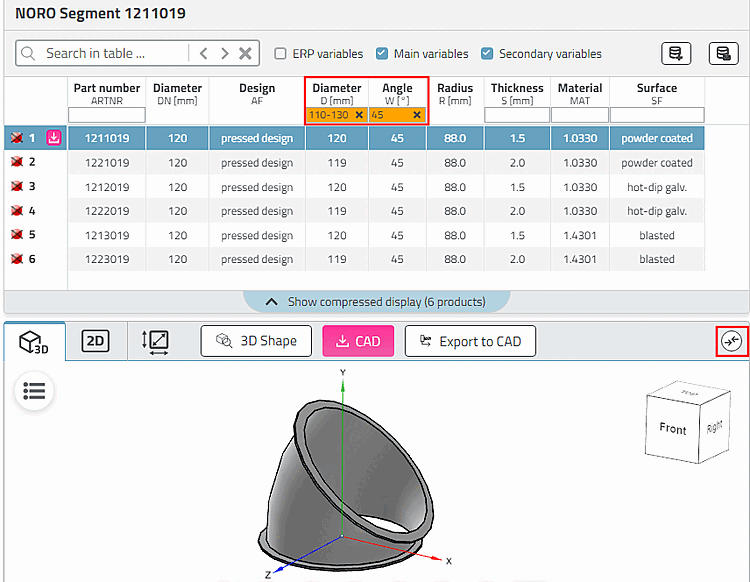Click the crossed-out icon in row 6

[x=17, y=259]
